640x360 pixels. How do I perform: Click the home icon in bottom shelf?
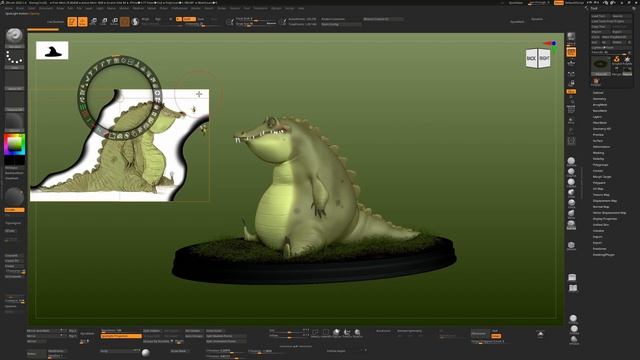(540, 334)
